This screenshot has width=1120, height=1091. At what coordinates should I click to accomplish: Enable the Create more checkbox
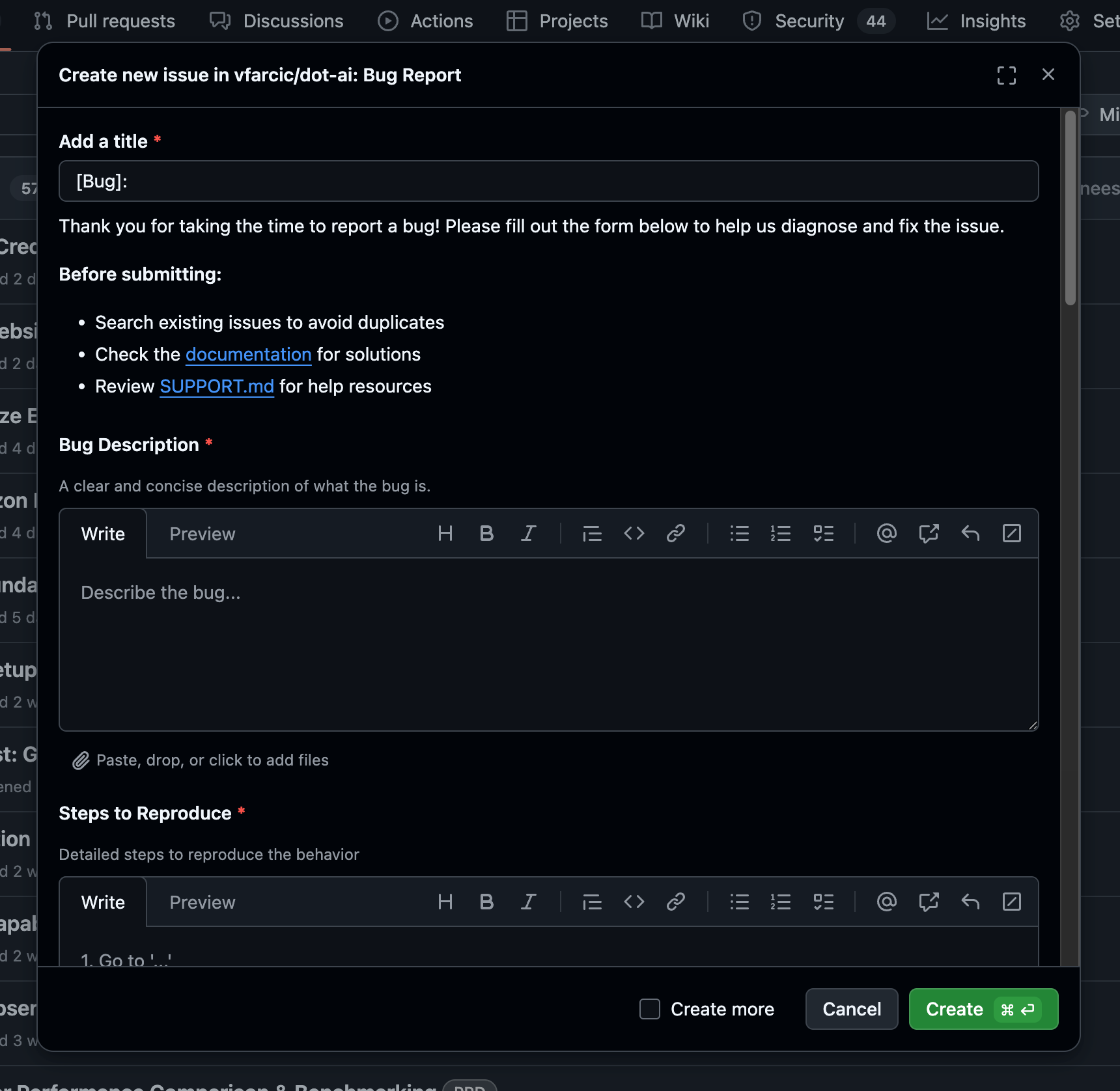coord(650,1009)
